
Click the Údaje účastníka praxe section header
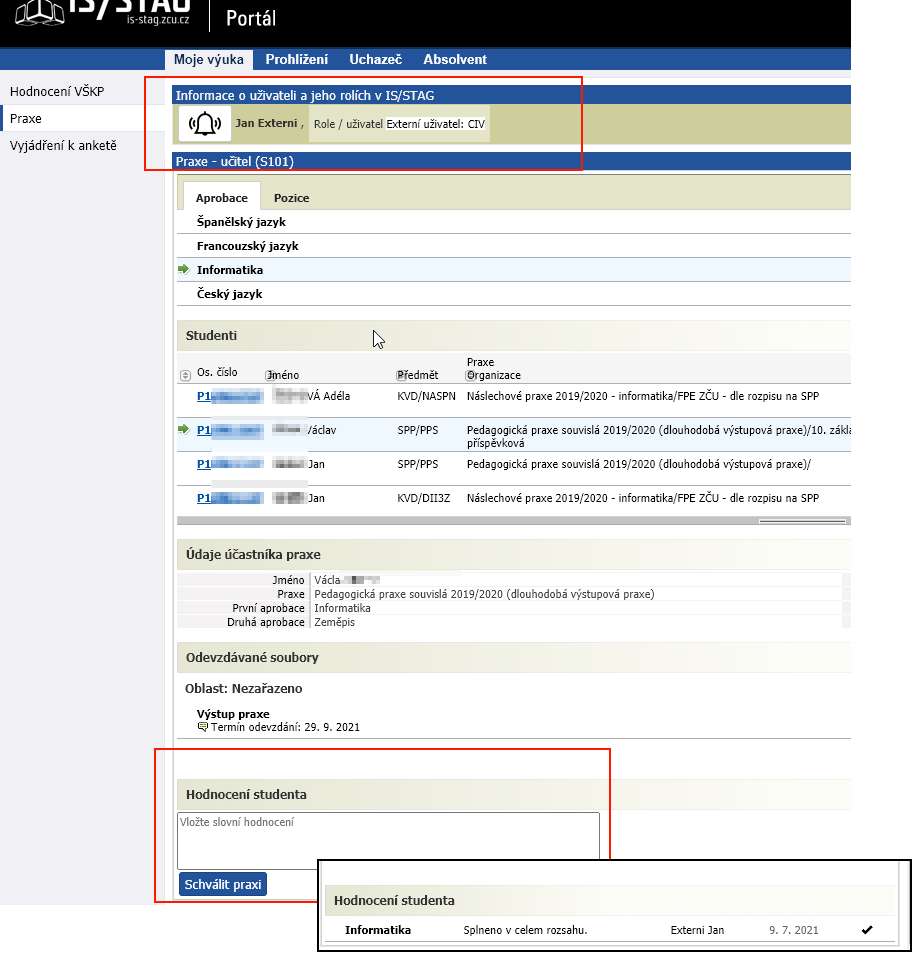[513, 554]
